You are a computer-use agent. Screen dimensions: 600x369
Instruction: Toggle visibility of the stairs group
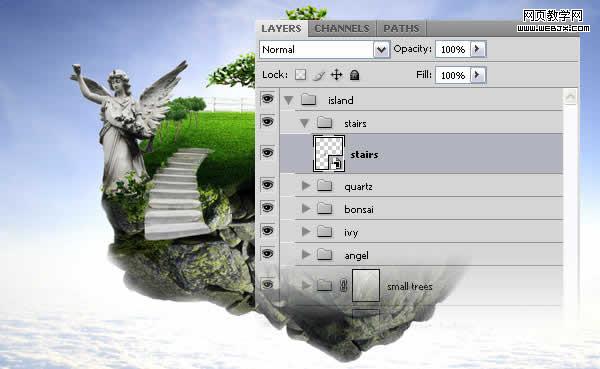tap(267, 122)
